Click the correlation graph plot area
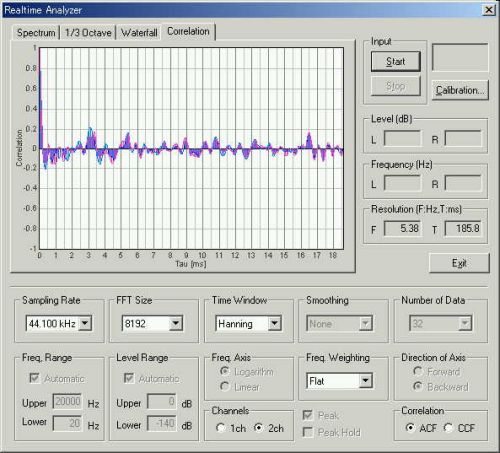The height and width of the screenshot is (453, 500). coord(191,148)
